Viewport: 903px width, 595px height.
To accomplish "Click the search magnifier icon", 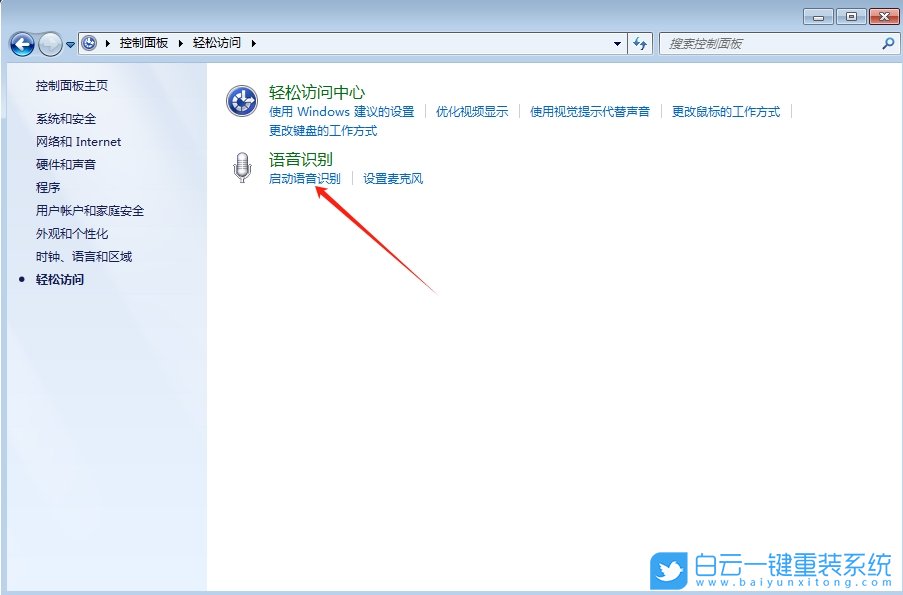I will tap(888, 43).
